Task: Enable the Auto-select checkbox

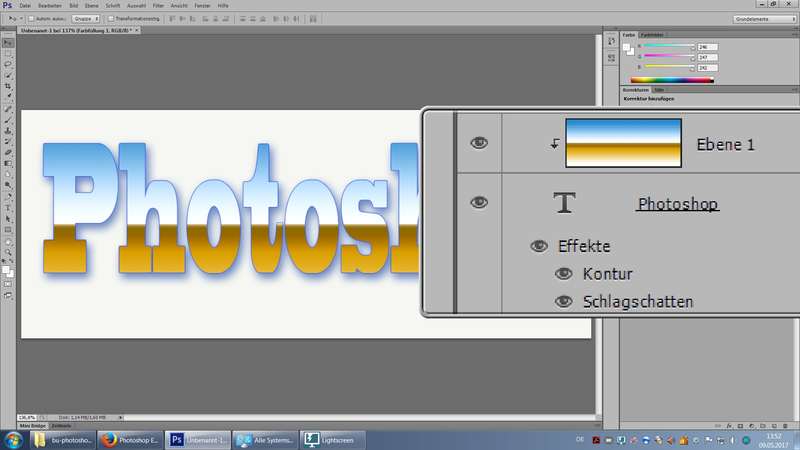Action: coord(31,19)
